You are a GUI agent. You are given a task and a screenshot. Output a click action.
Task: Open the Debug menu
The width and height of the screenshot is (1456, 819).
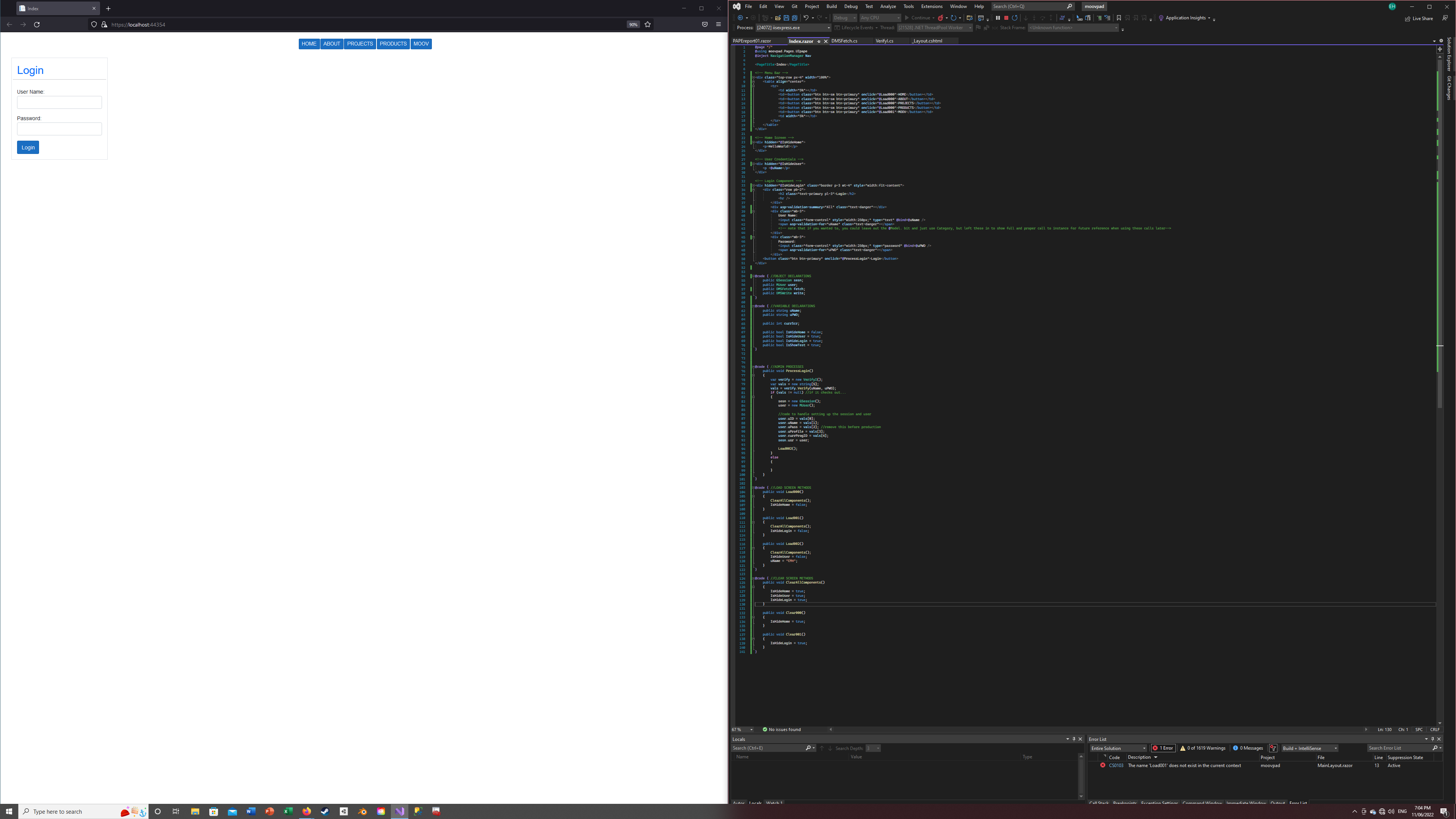(850, 7)
